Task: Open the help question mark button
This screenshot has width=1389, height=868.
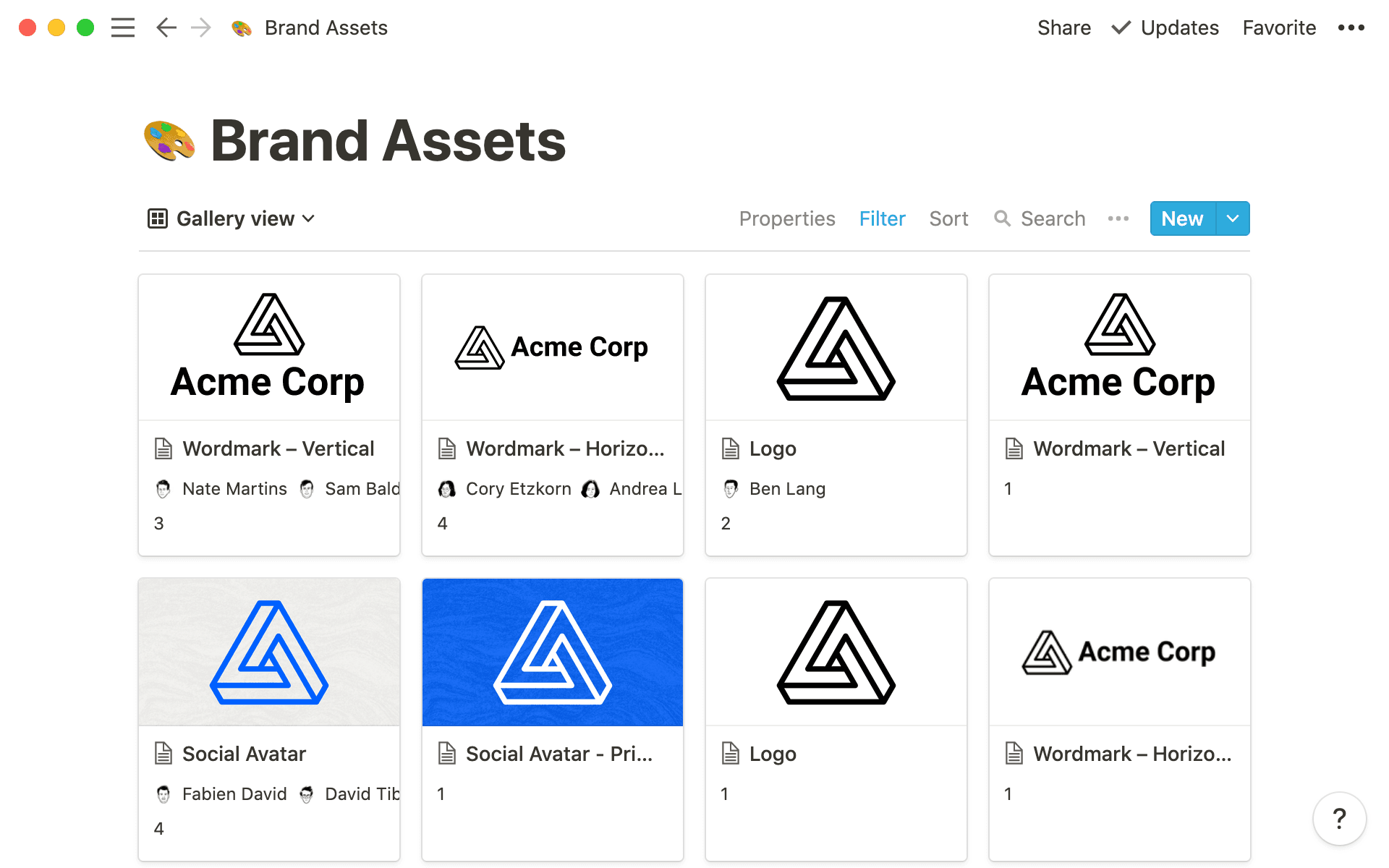Action: (1339, 819)
